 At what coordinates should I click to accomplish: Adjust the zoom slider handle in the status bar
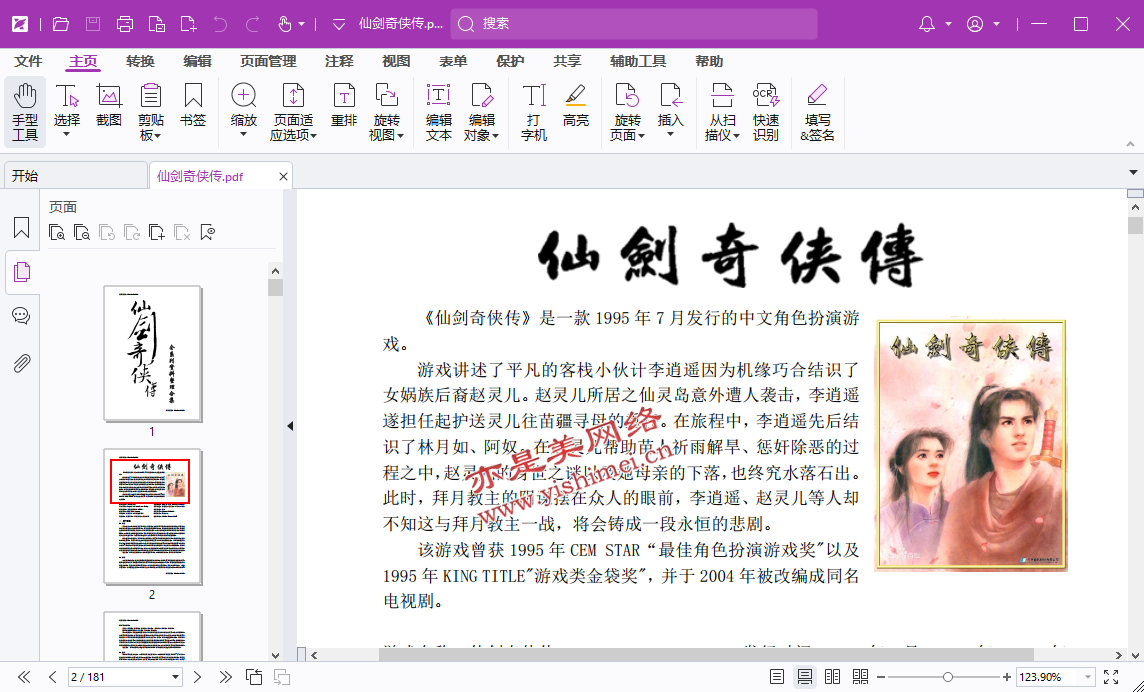[x=947, y=677]
